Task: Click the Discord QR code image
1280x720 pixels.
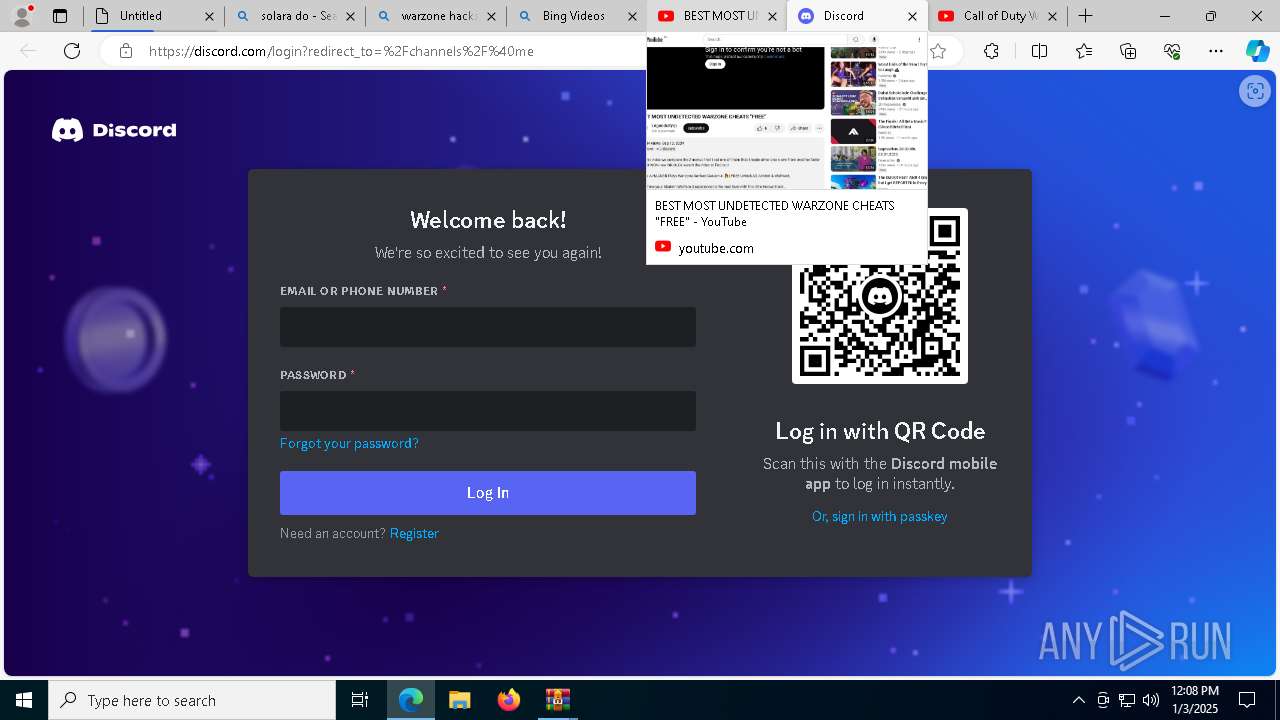Action: [880, 296]
